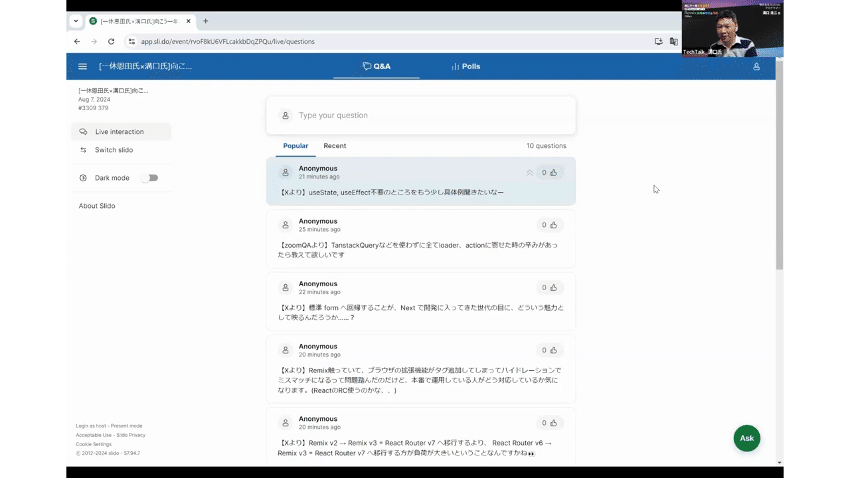Click avatar of useState question author
The width and height of the screenshot is (850, 478).
coord(285,172)
